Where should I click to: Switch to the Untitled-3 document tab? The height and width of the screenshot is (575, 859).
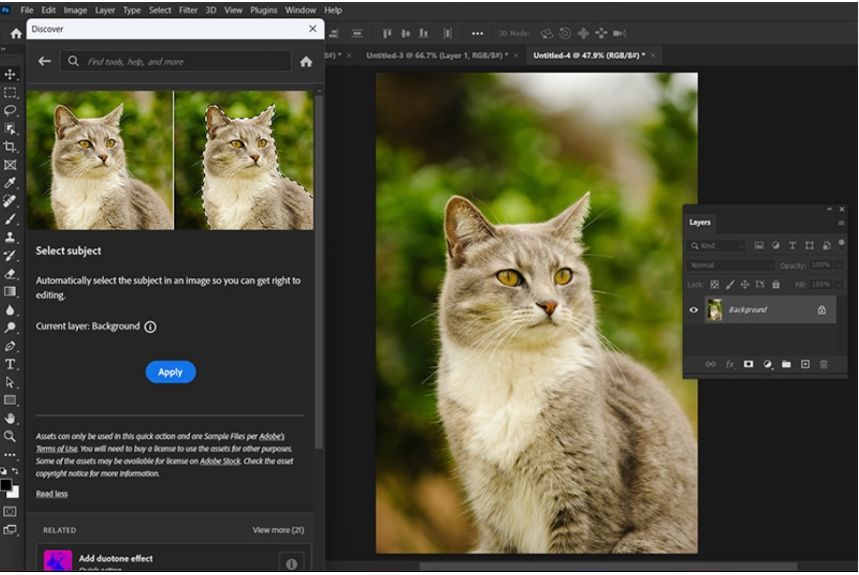tap(436, 55)
